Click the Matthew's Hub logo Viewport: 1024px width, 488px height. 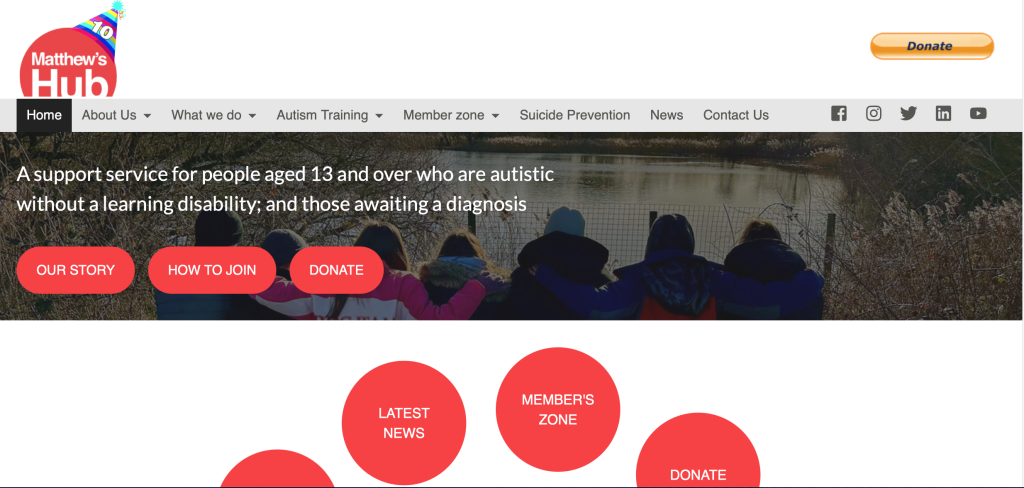coord(69,52)
